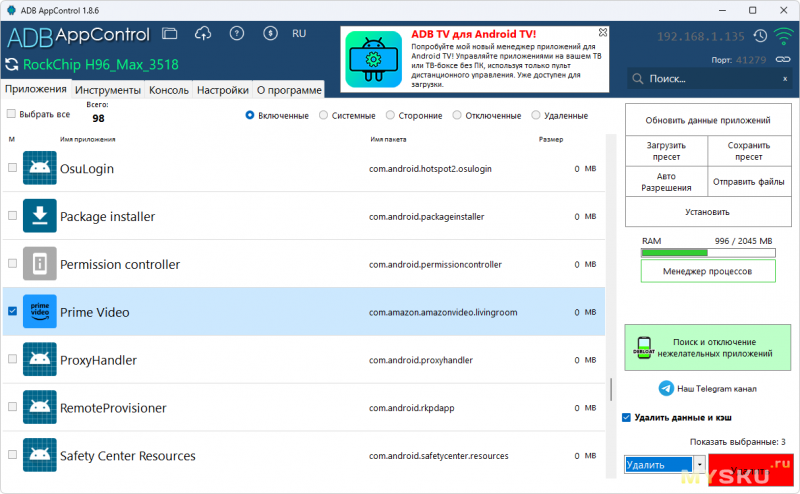Open connection history clock icon
This screenshot has width=800, height=494.
coord(760,36)
